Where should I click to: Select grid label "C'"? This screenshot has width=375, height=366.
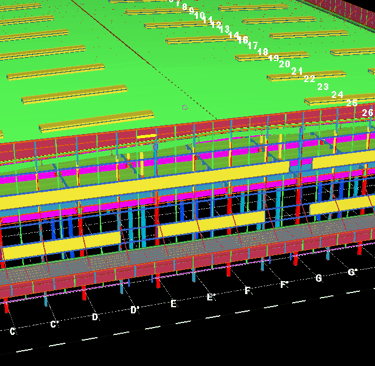pos(54,324)
